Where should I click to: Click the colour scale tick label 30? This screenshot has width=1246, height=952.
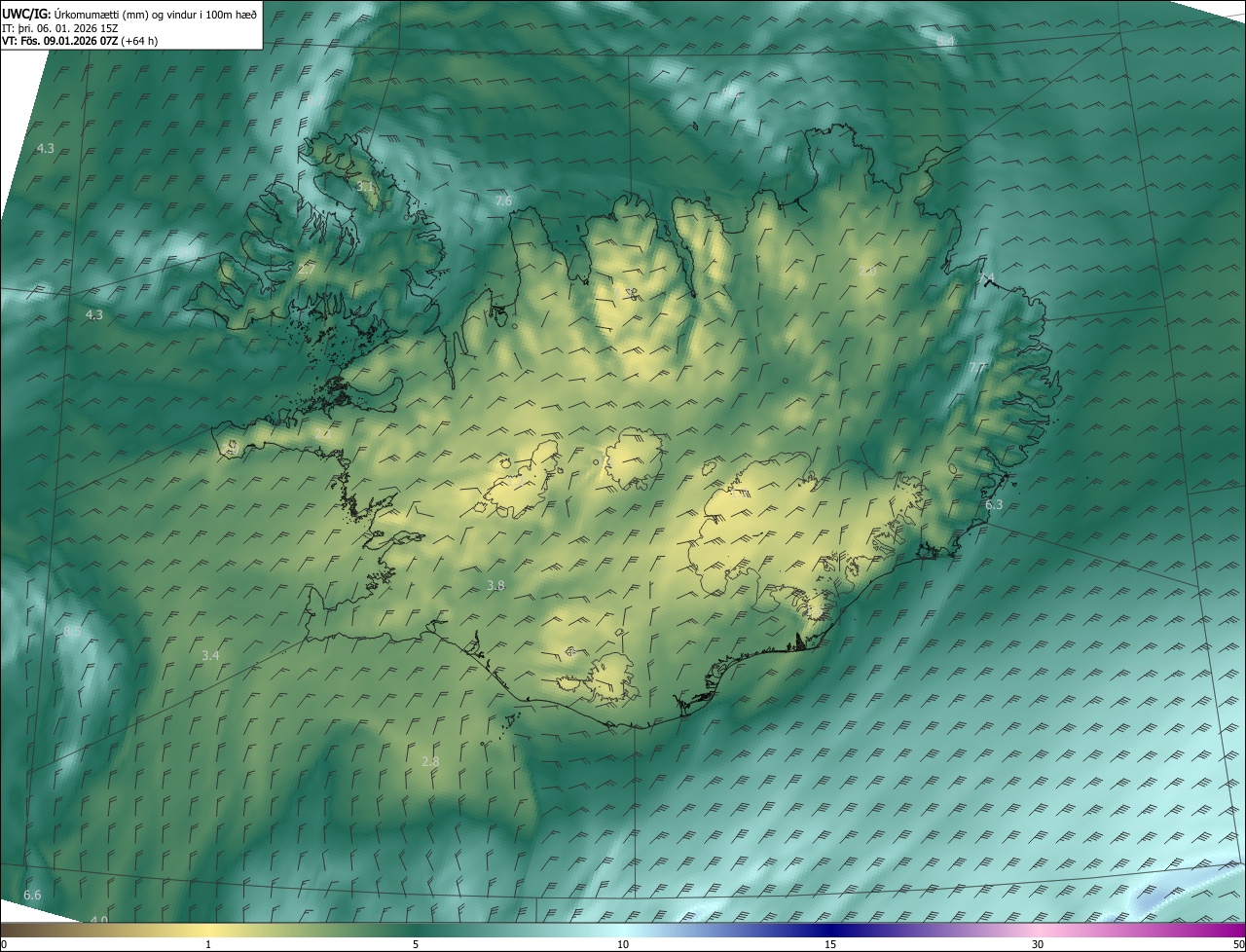(1038, 944)
